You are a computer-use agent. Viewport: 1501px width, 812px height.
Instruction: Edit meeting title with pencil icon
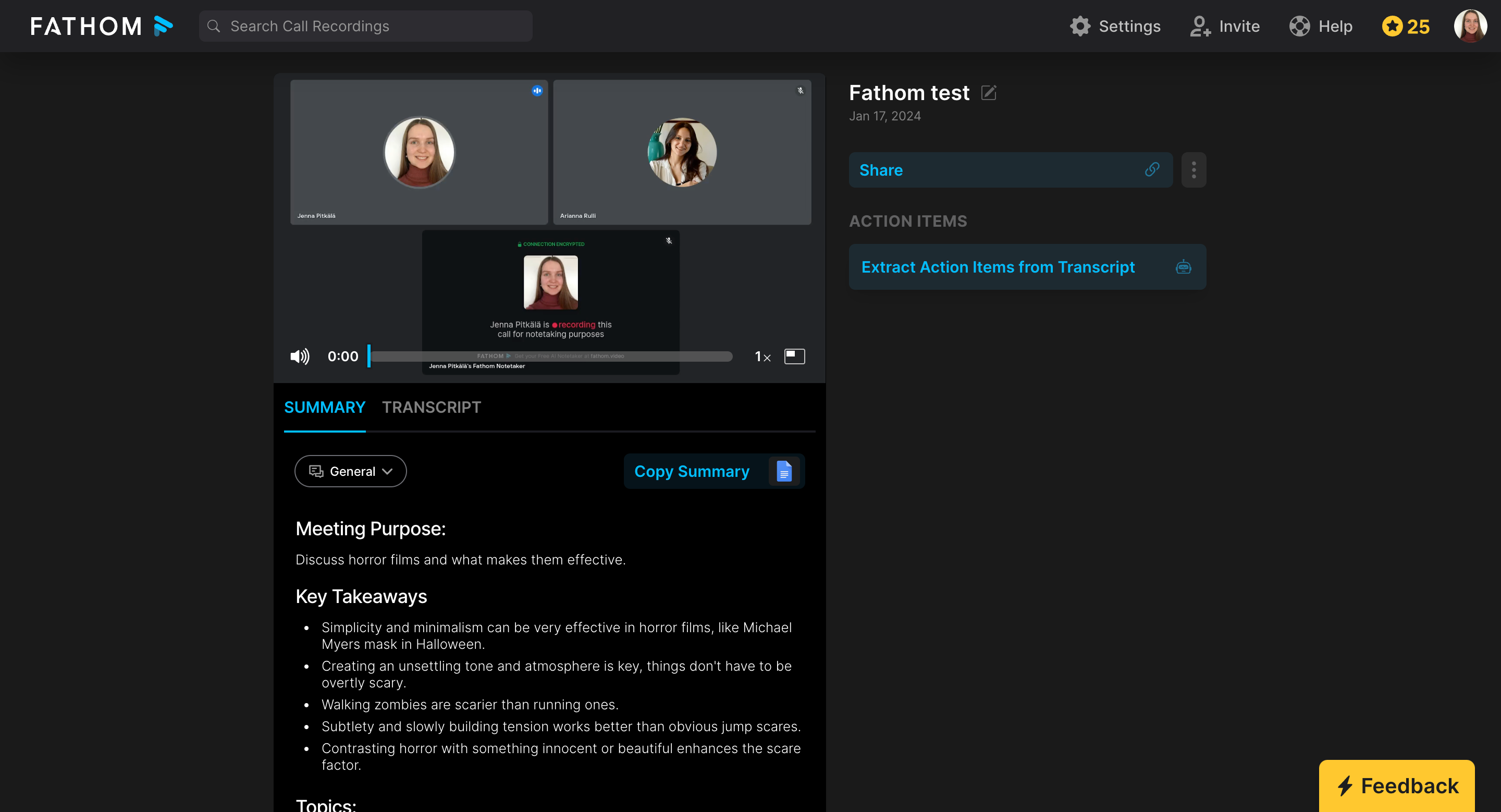tap(989, 93)
